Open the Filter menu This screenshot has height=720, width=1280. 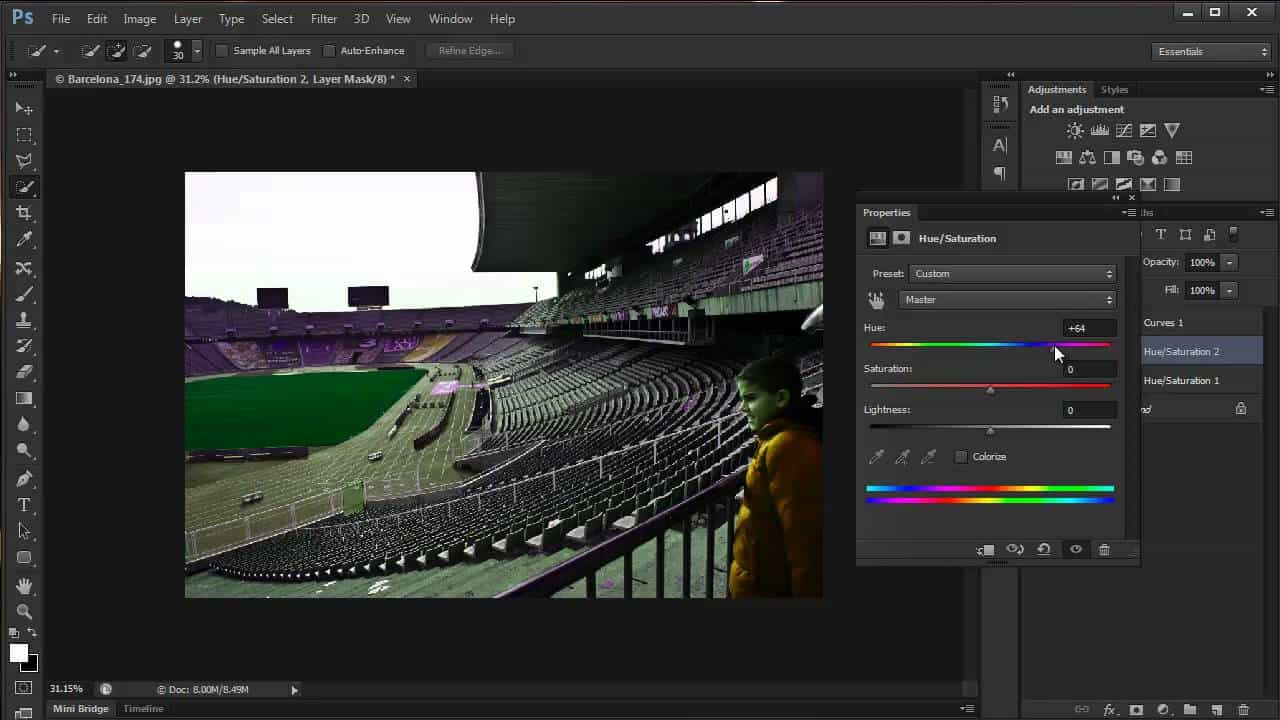[324, 19]
